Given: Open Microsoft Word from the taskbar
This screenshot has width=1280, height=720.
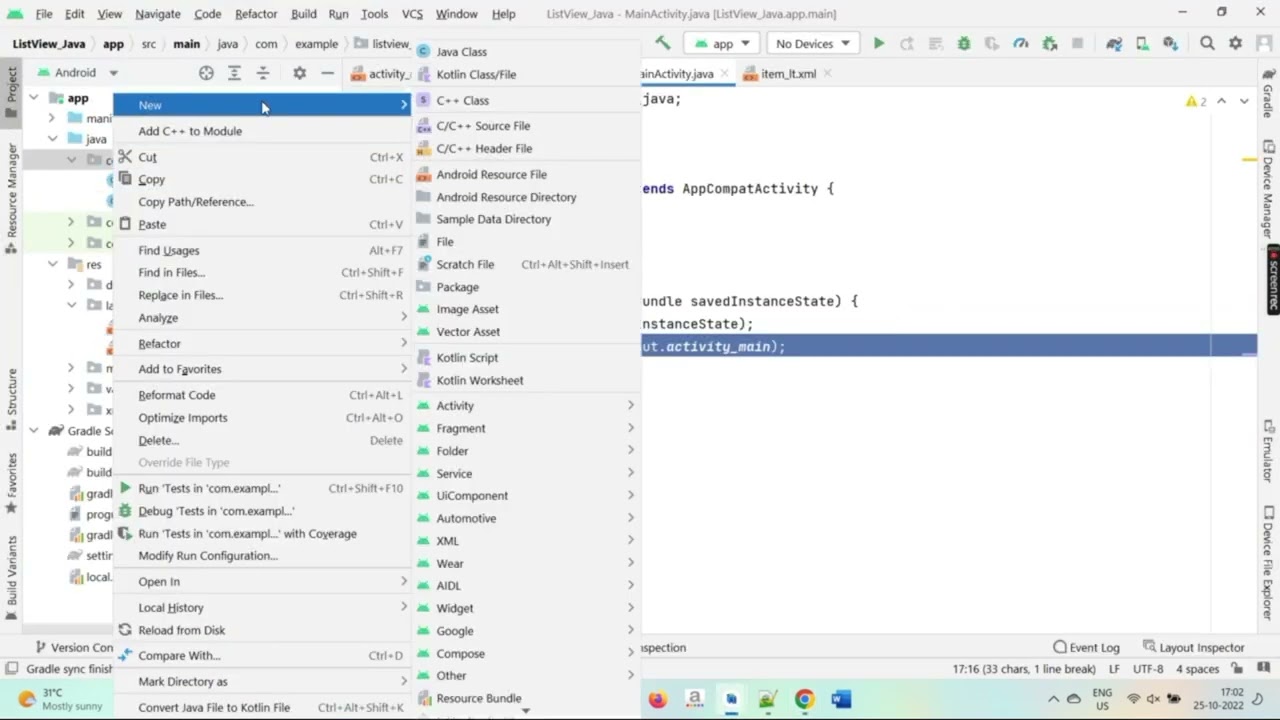Looking at the screenshot, I should click(841, 699).
